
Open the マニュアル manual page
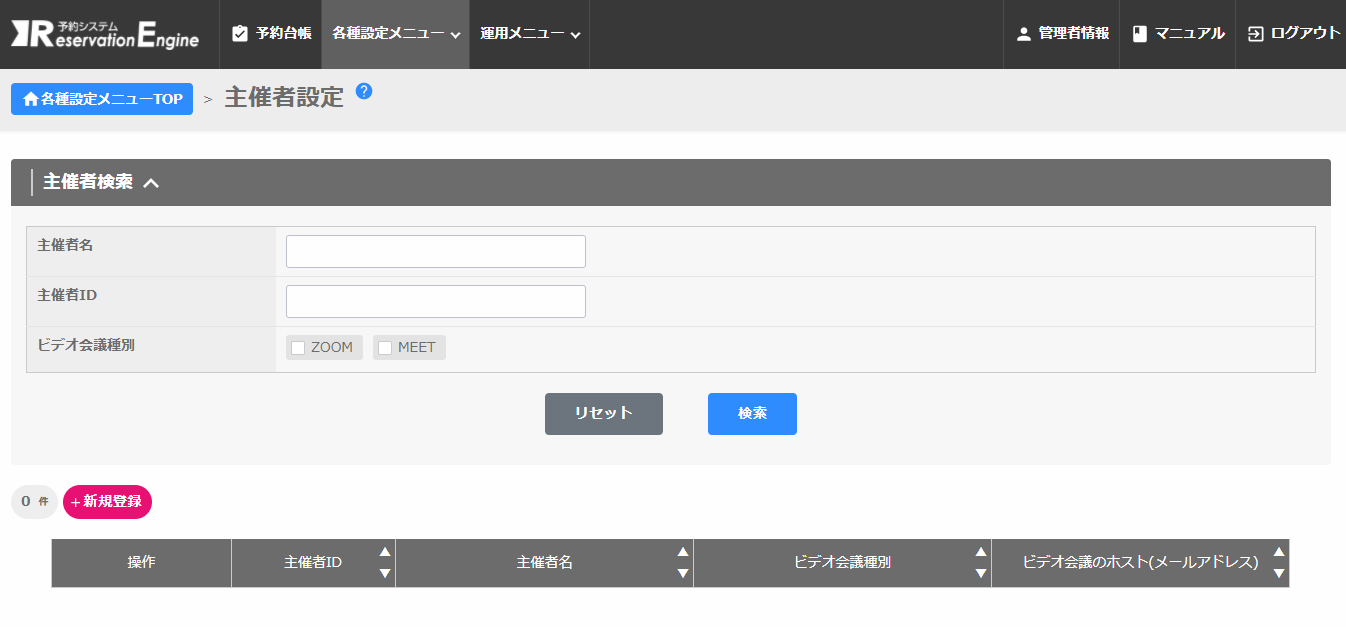pyautogui.click(x=1178, y=34)
